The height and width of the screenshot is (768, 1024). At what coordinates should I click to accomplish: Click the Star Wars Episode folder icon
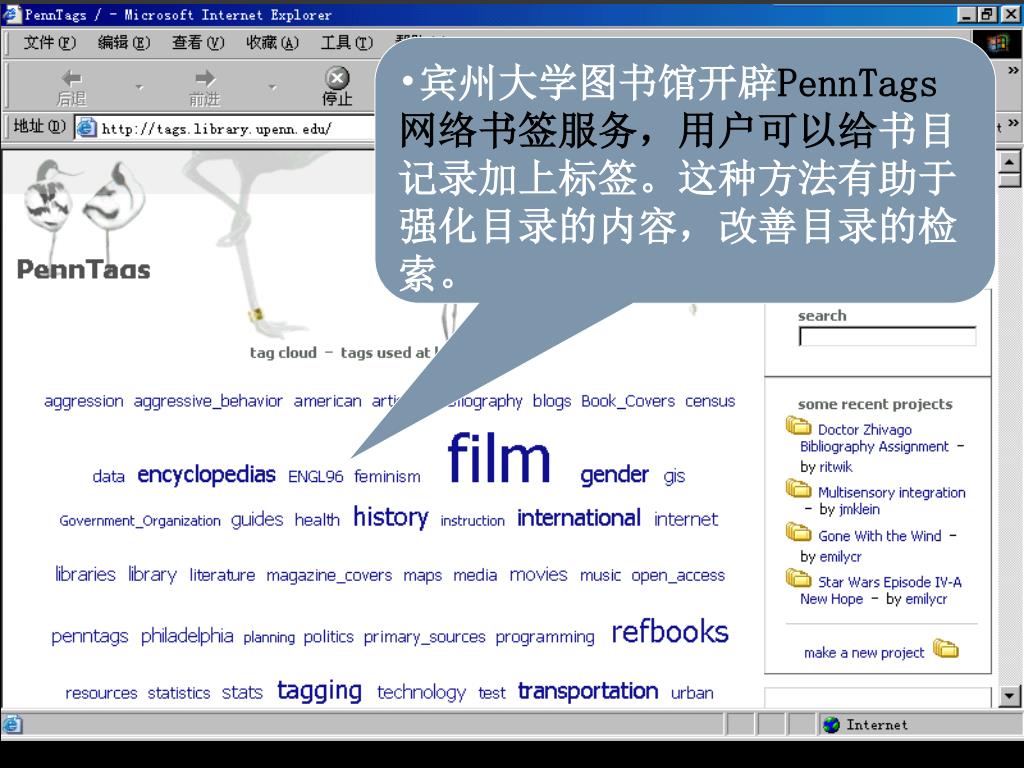[798, 577]
